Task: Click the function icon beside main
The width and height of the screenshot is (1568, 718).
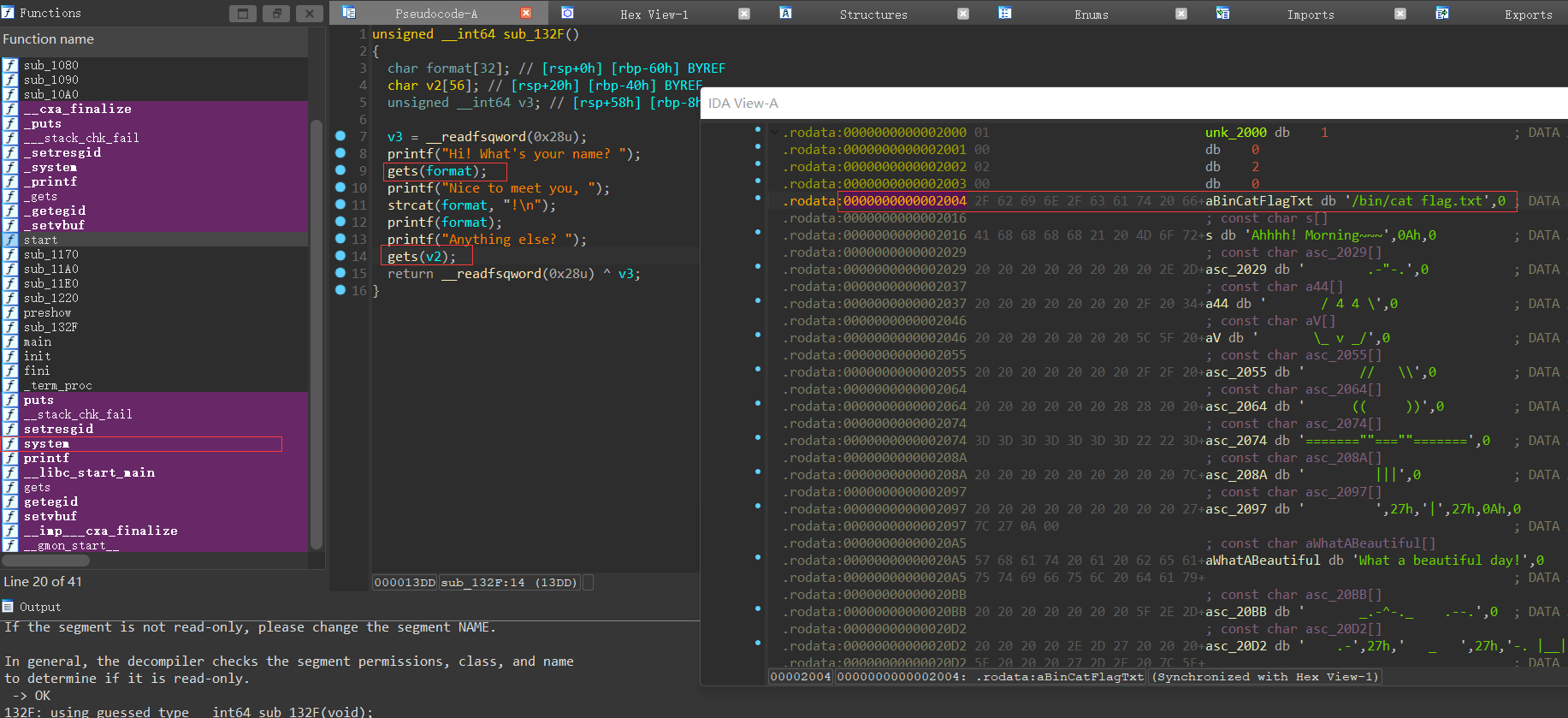Action: (10, 341)
